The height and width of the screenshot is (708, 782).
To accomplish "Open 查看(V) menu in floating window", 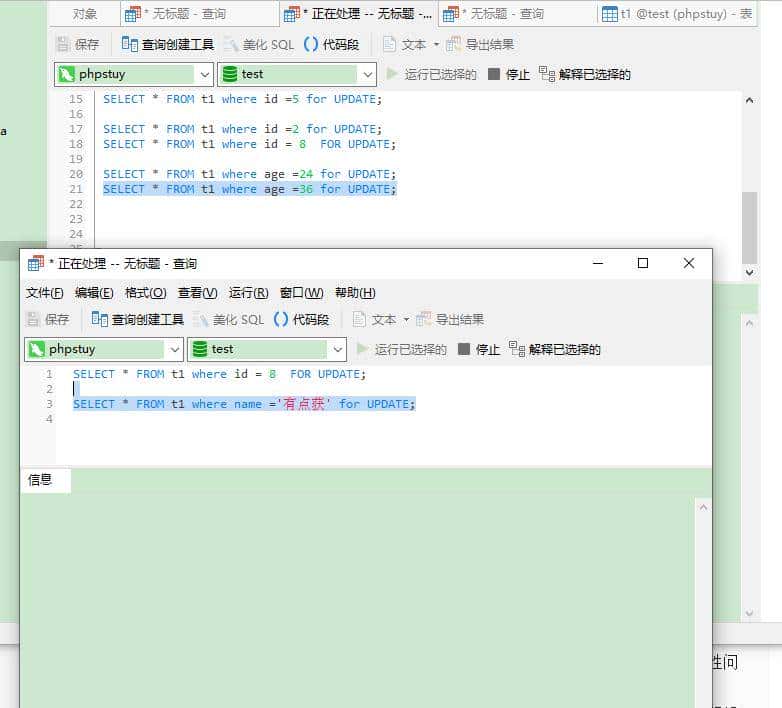I will coord(197,293).
